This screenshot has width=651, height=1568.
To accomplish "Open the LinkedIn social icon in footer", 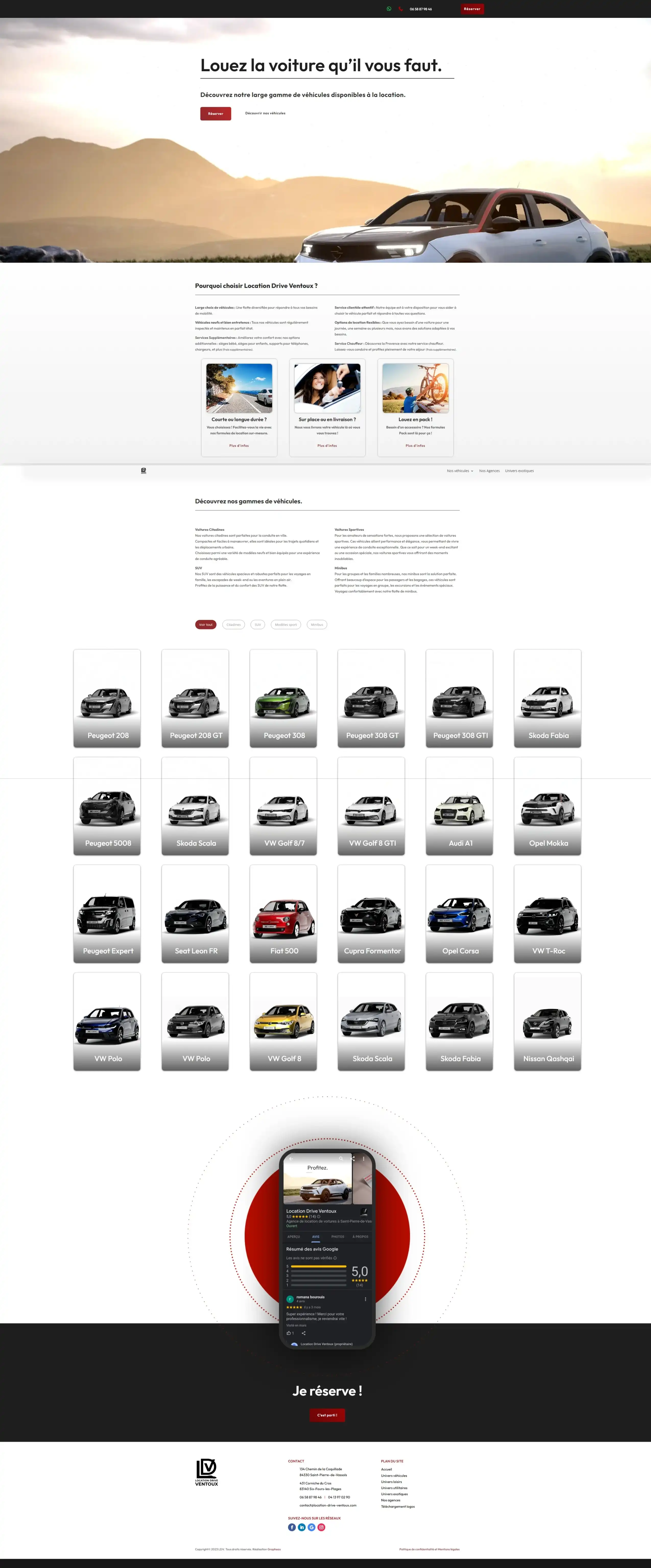I will click(x=301, y=1527).
